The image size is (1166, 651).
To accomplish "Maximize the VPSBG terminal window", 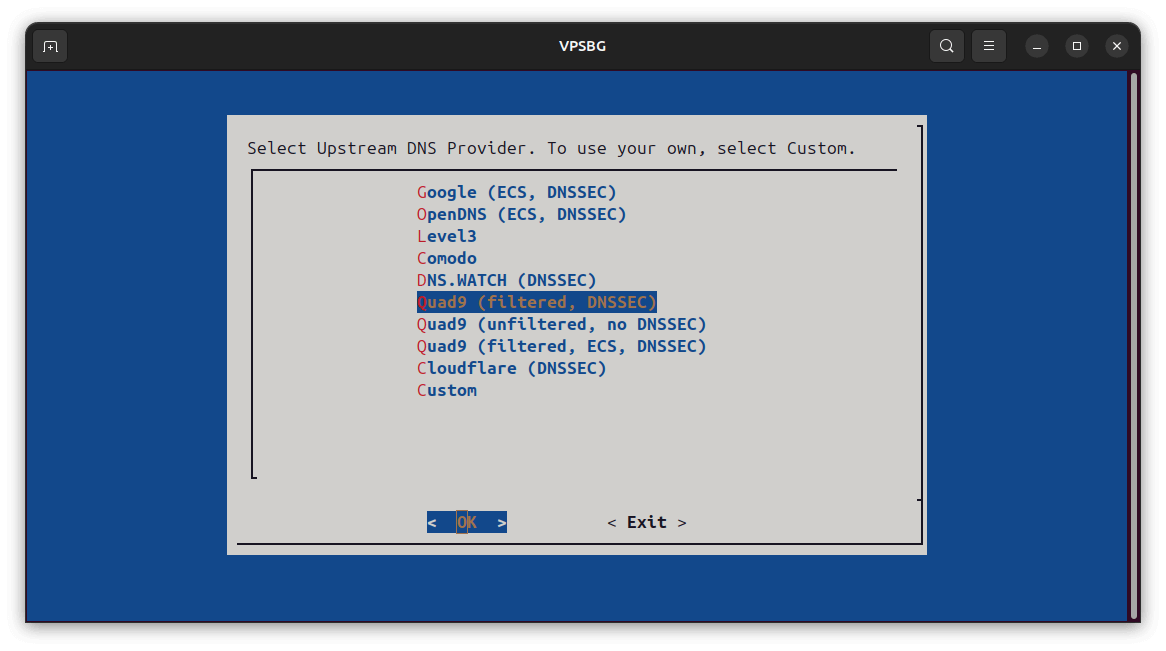I will [x=1077, y=46].
